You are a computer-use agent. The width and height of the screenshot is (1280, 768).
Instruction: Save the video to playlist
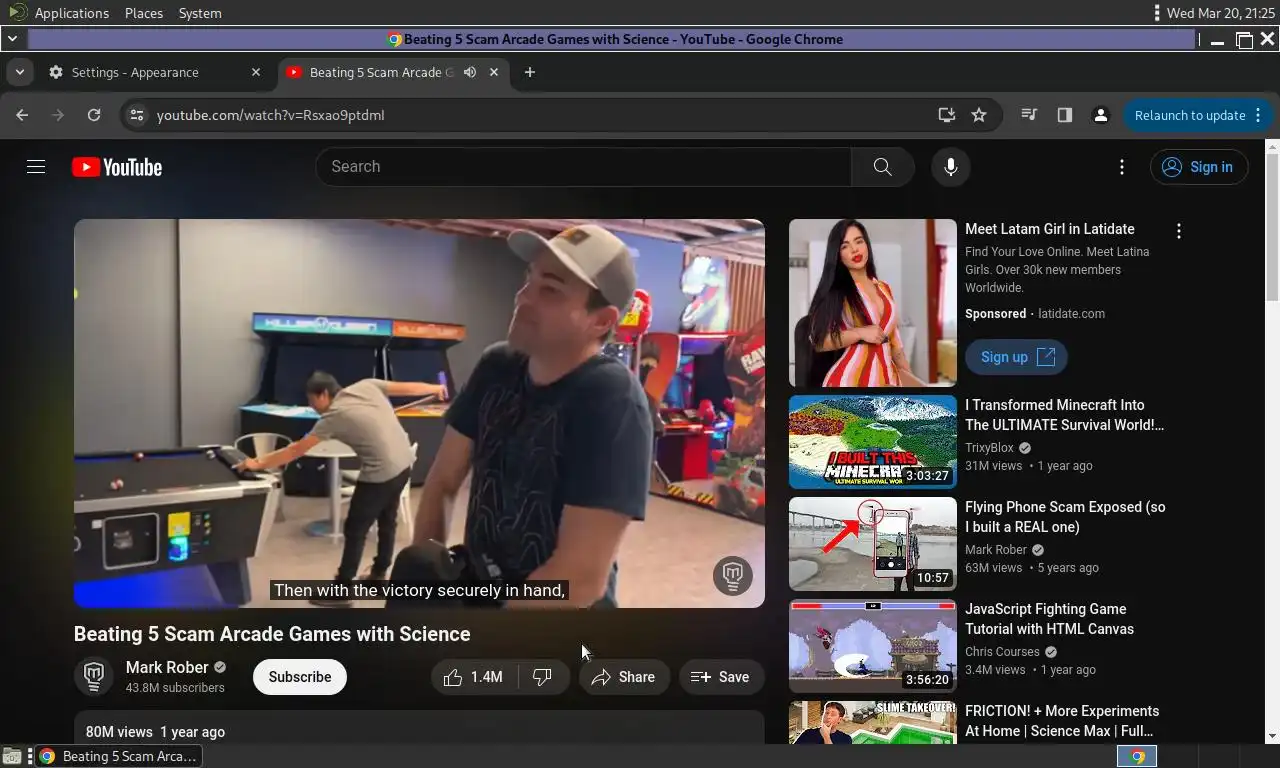pos(721,677)
